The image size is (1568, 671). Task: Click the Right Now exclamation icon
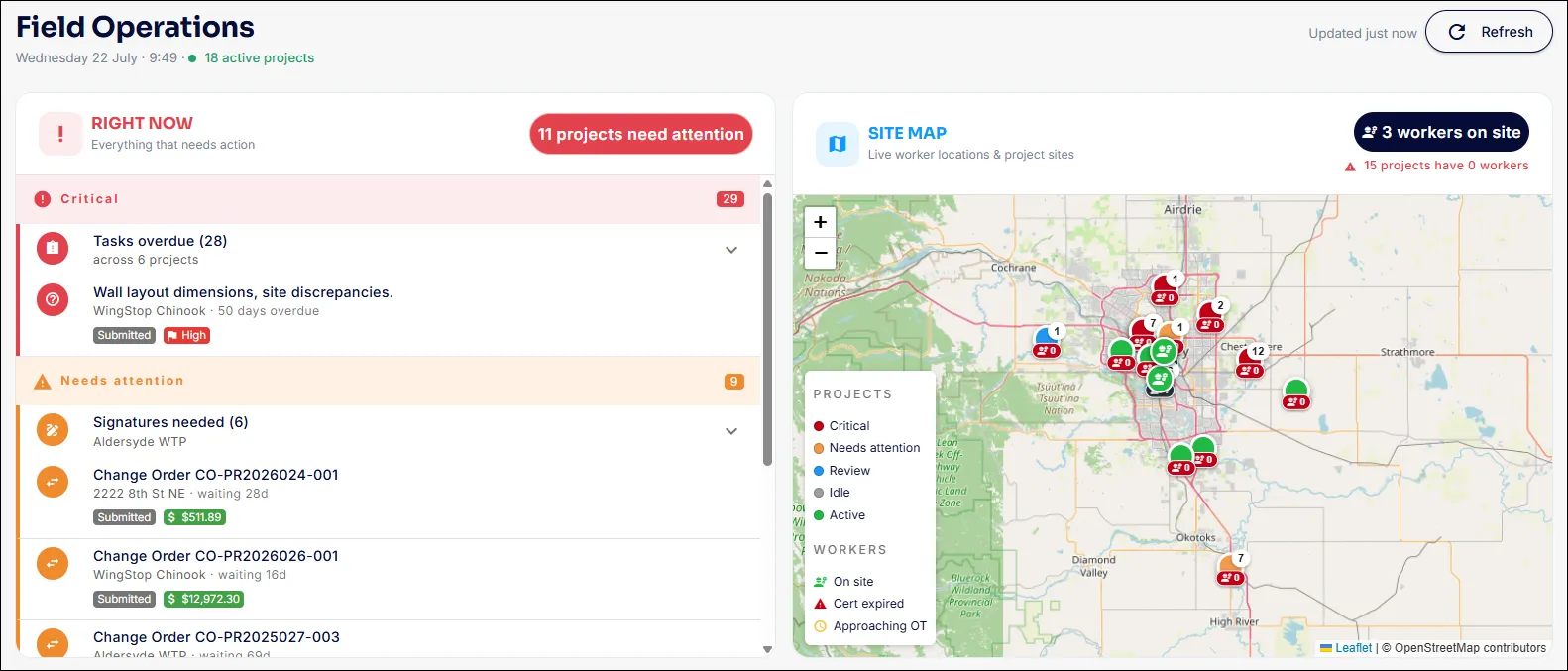[x=60, y=134]
